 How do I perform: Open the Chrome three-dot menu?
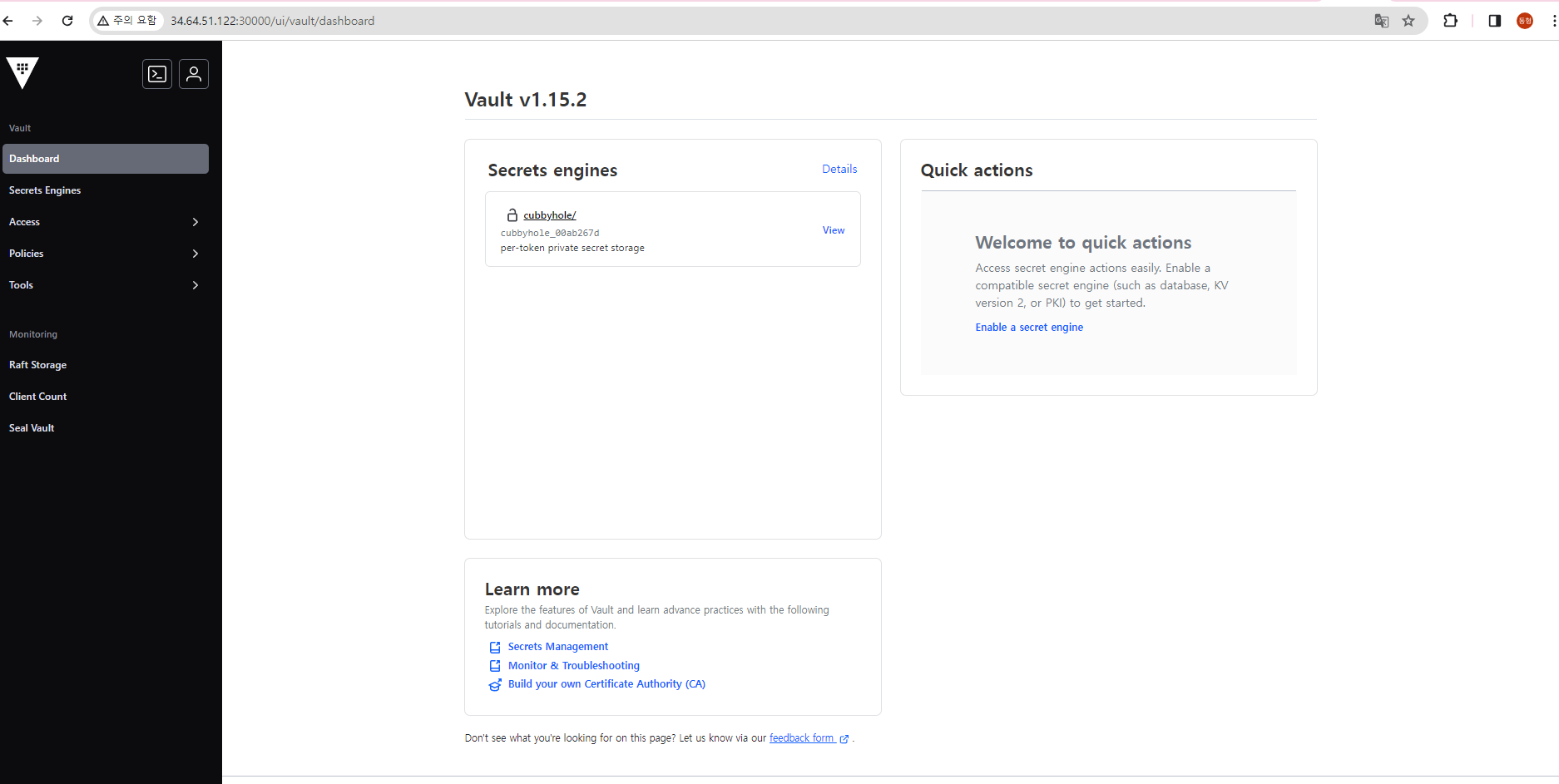(1554, 21)
